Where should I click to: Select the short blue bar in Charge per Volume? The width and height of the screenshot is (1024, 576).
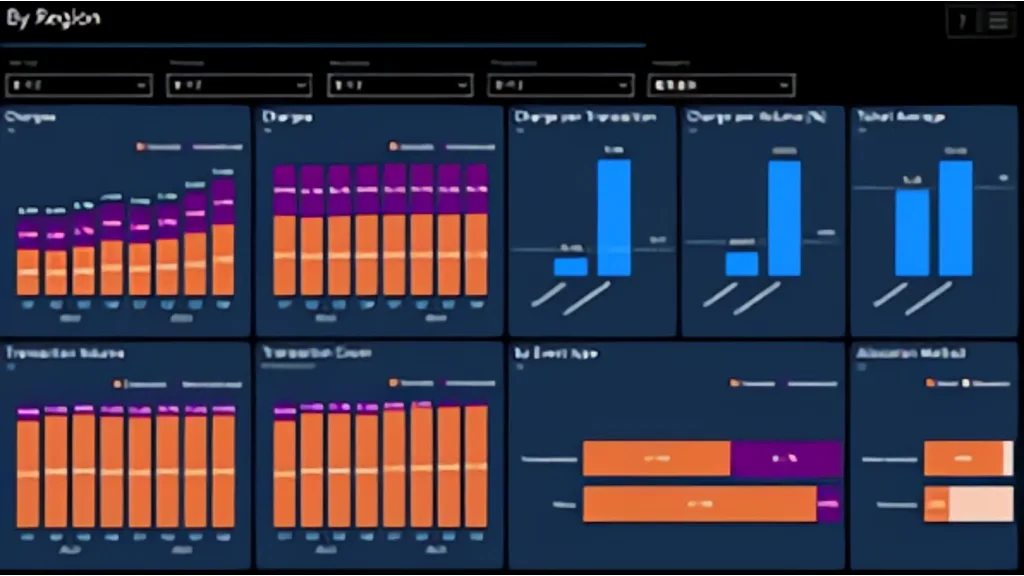[742, 263]
